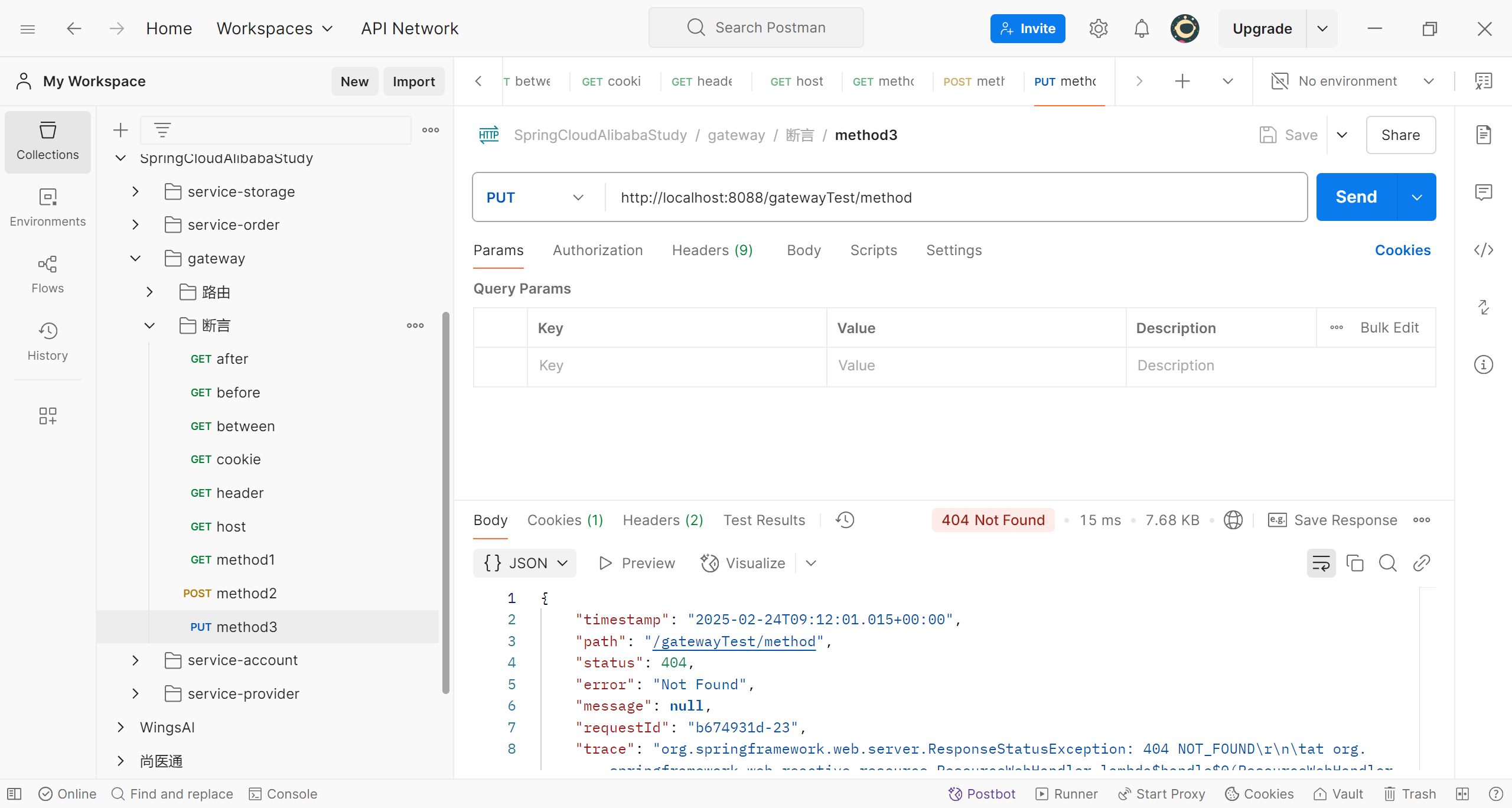Click the Send button
This screenshot has width=1512, height=808.
1356,197
